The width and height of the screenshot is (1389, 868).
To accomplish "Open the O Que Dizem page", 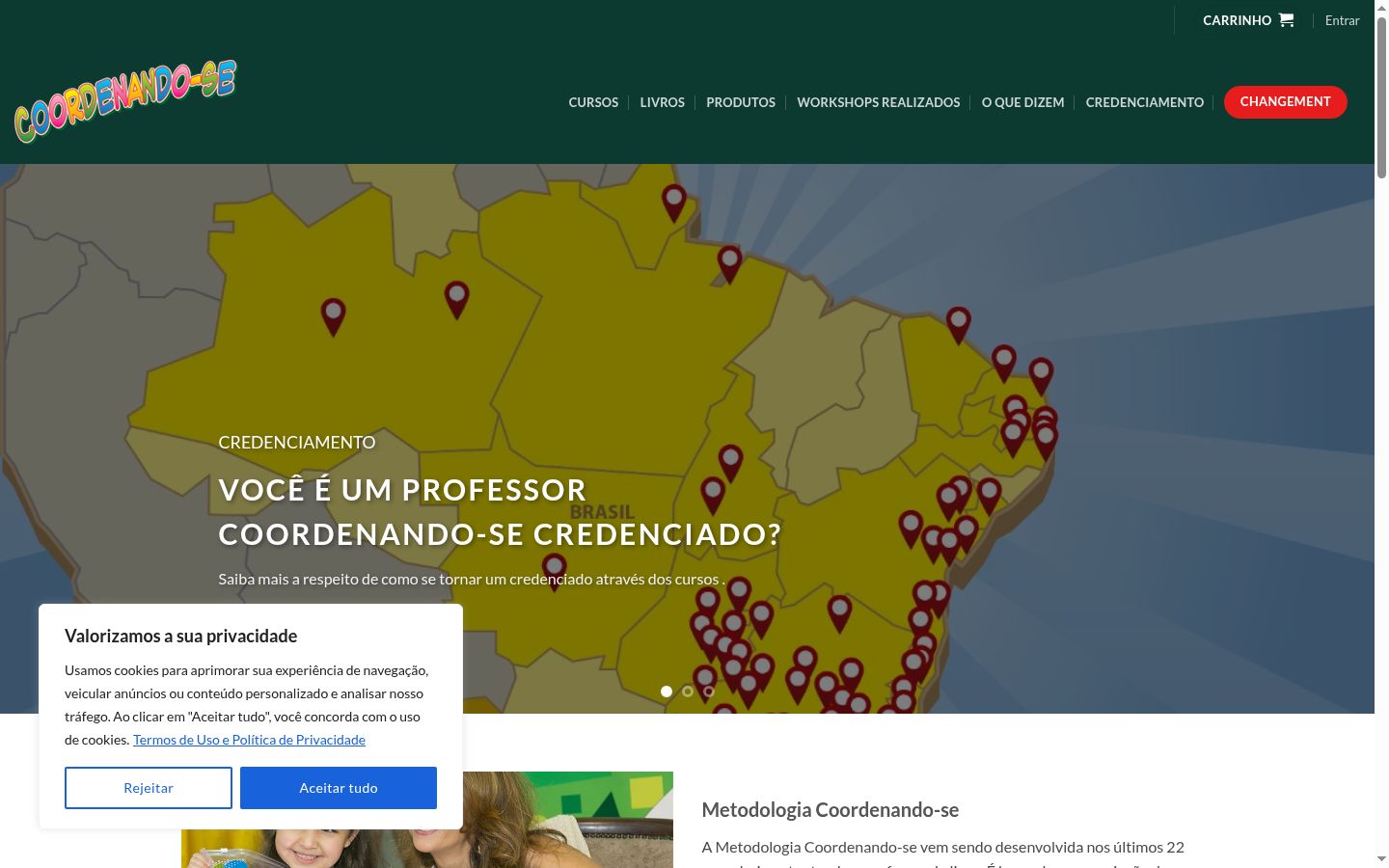I will click(1022, 102).
